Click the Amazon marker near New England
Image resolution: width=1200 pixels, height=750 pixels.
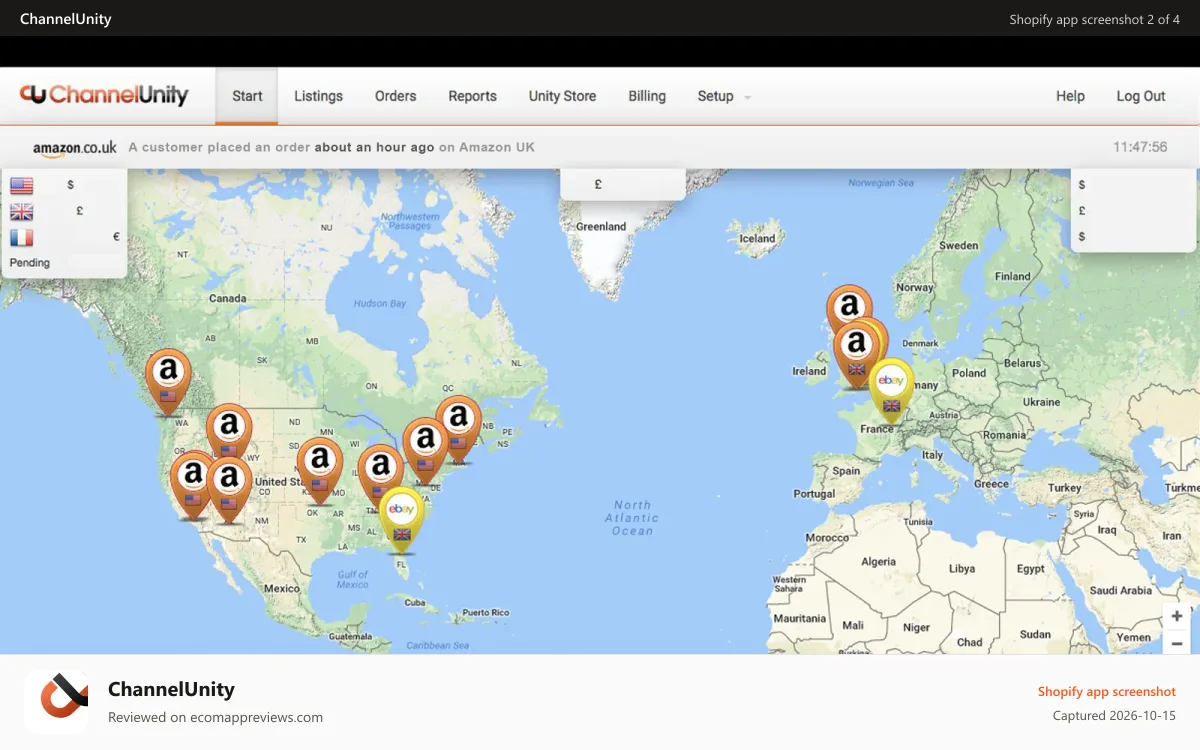458,429
